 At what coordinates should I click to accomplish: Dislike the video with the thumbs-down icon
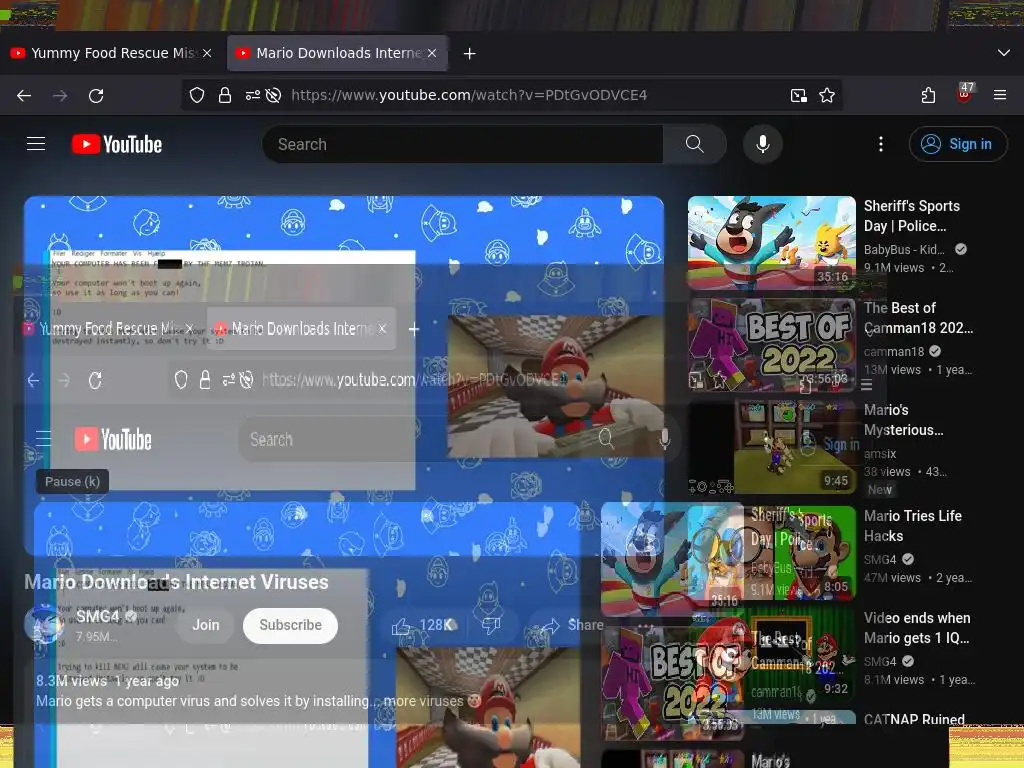[490, 626]
